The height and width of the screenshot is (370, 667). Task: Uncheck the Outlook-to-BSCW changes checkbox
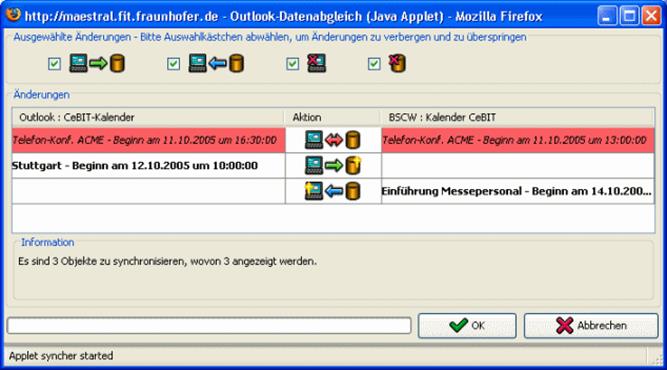click(54, 64)
